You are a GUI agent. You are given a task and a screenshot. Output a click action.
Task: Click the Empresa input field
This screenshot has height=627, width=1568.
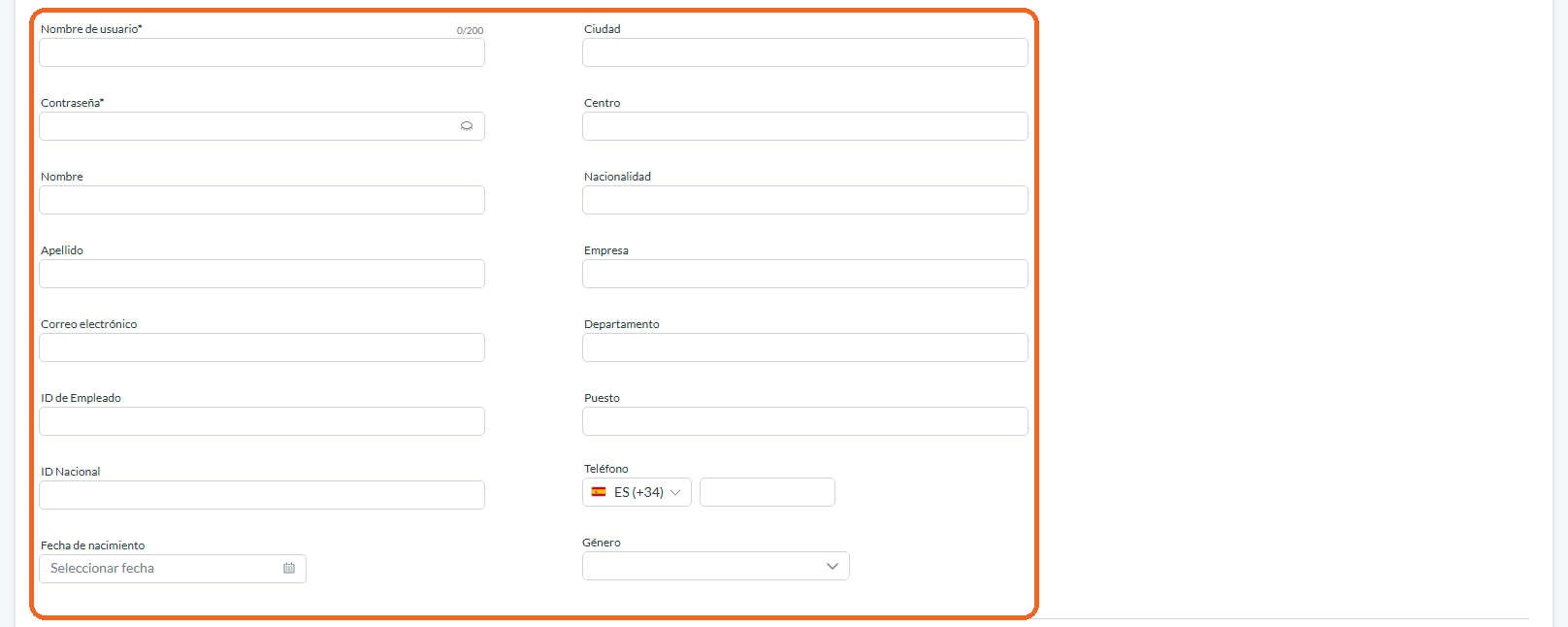click(805, 274)
